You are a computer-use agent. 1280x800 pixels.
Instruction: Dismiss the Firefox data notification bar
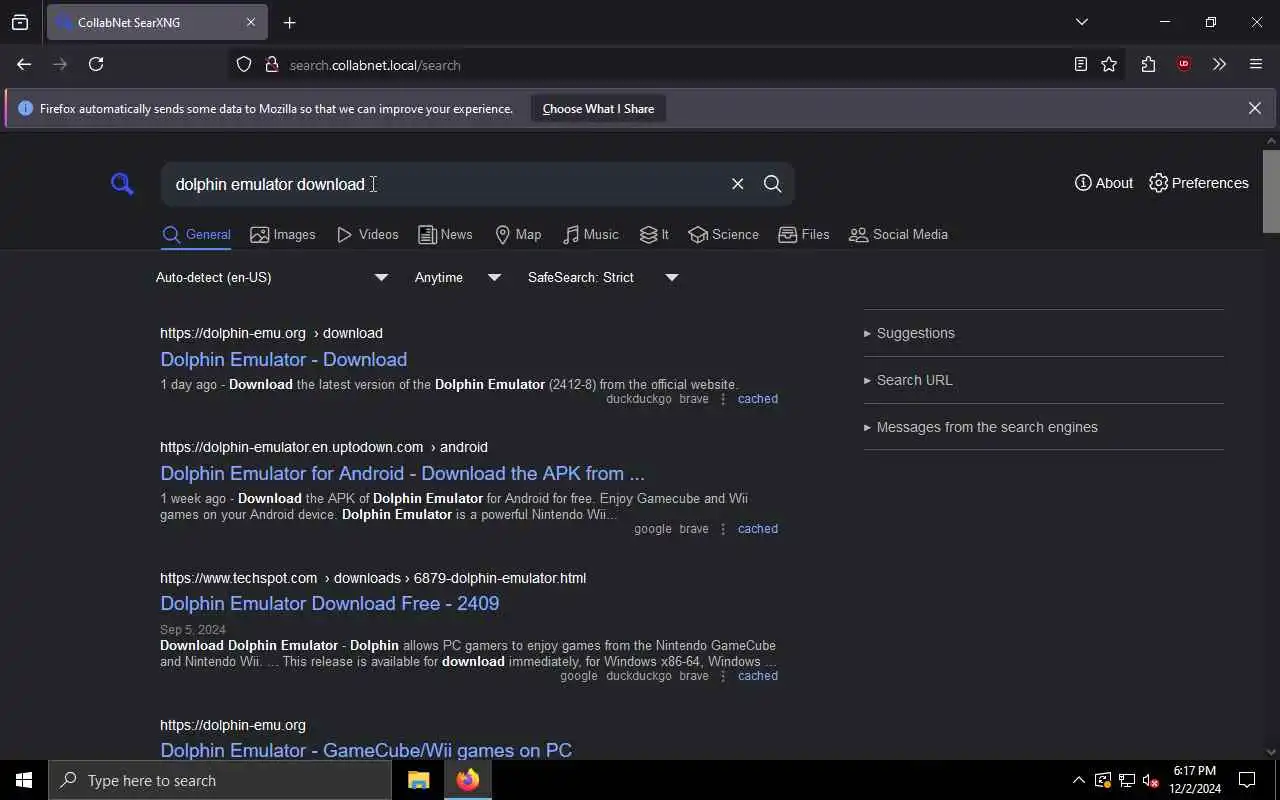click(x=1255, y=108)
